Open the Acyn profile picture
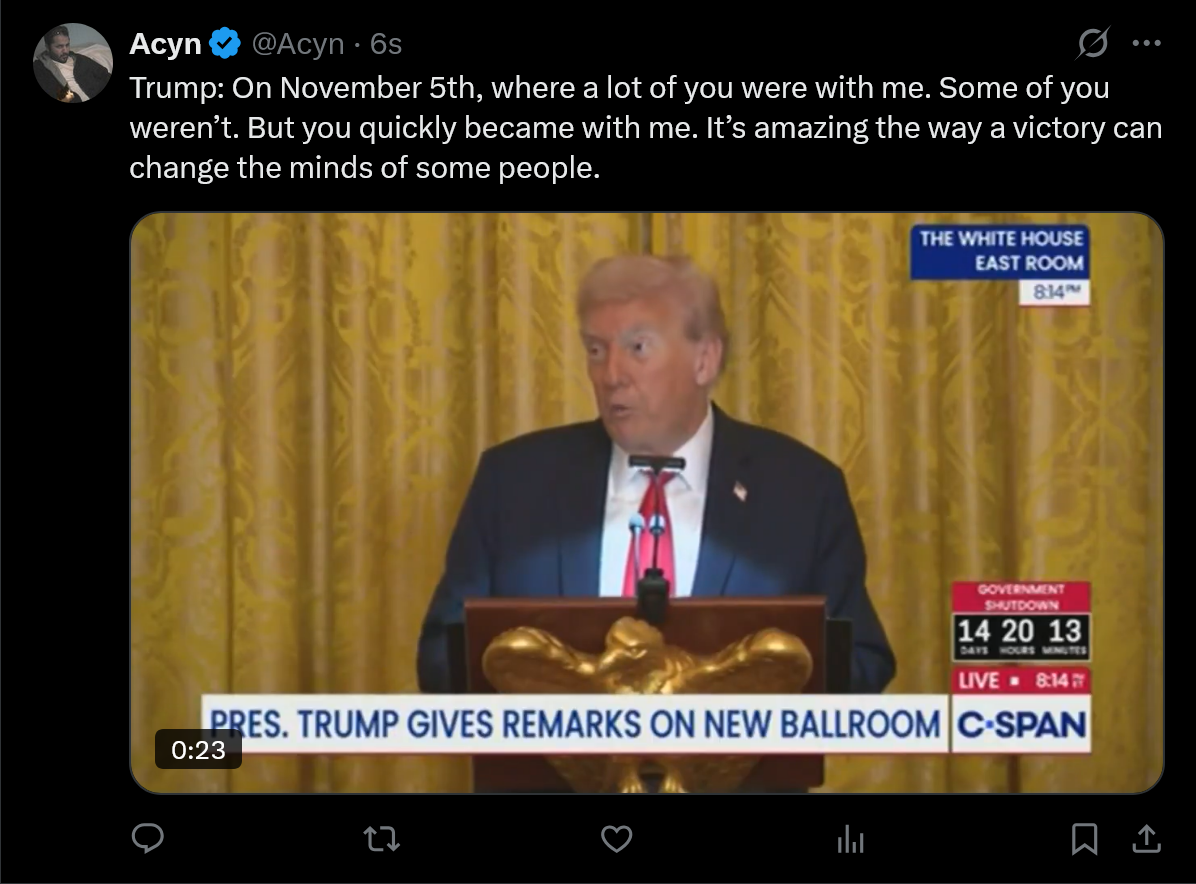This screenshot has width=1196, height=884. (x=73, y=63)
